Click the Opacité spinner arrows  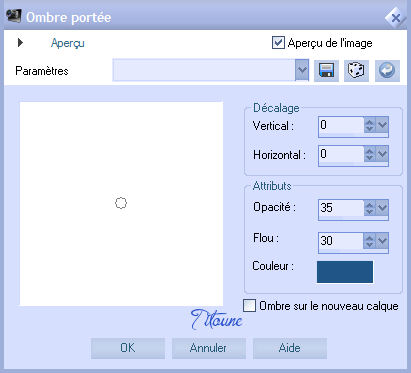[x=369, y=208]
